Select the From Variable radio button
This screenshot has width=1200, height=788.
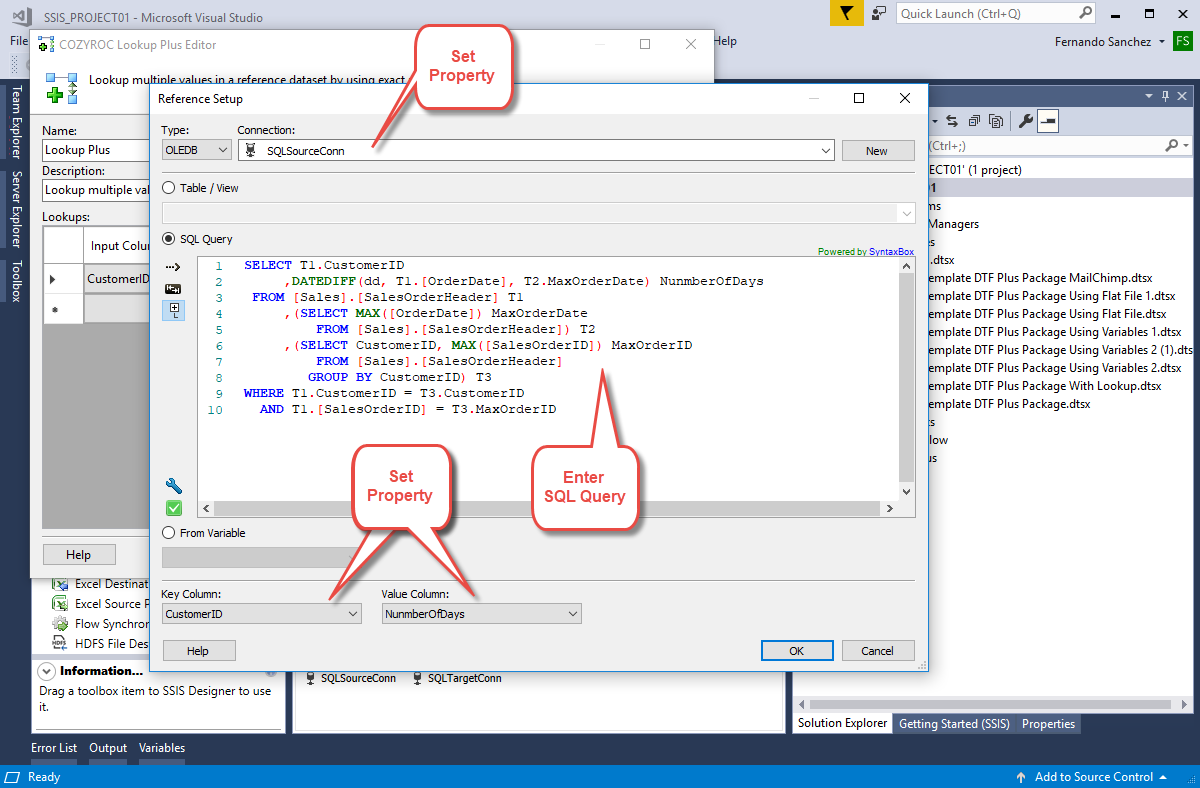click(168, 533)
